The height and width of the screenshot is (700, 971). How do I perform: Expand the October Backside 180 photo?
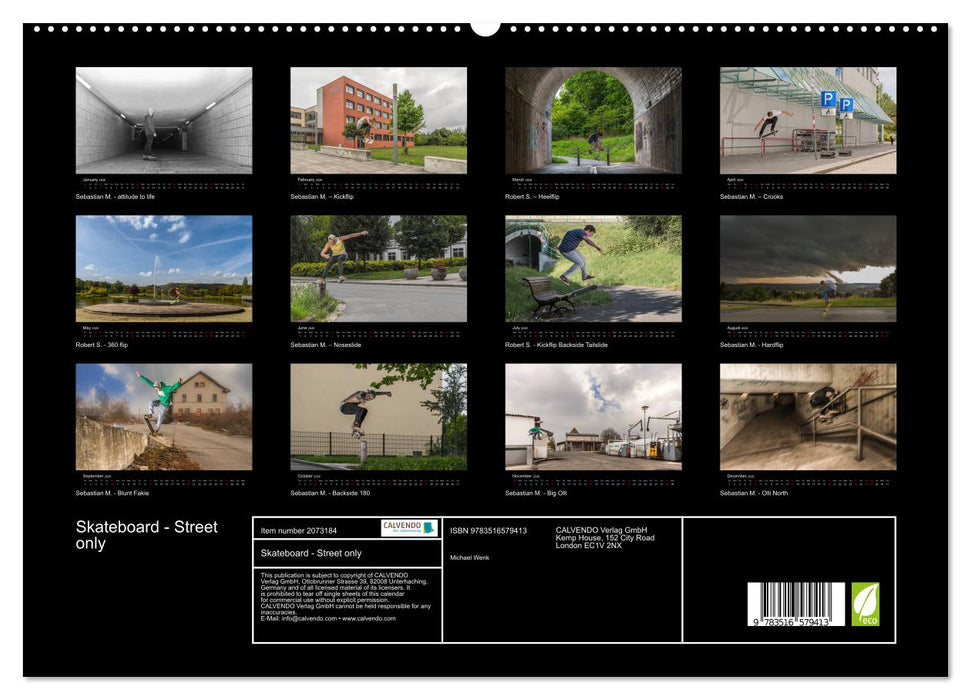coord(377,417)
